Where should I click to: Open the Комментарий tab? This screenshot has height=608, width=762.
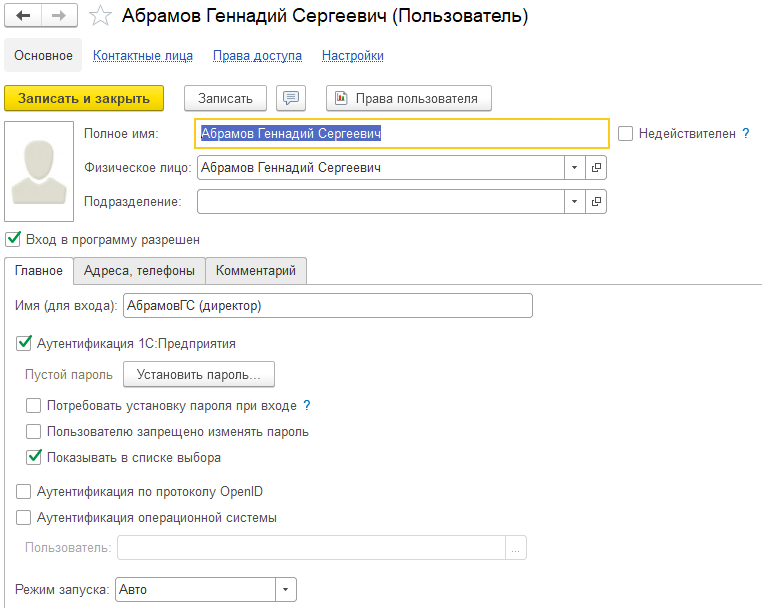pyautogui.click(x=256, y=271)
